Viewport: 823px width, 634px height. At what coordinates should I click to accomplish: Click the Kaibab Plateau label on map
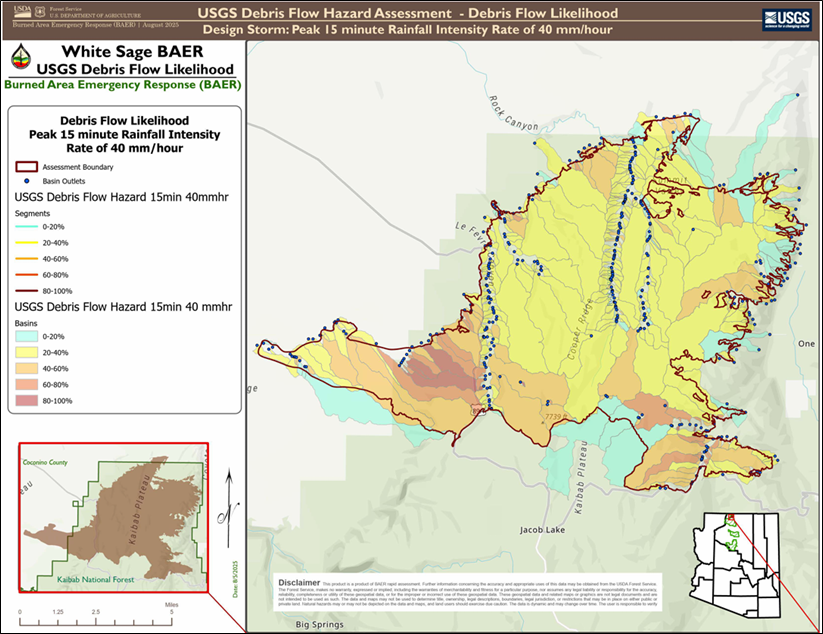(580, 477)
